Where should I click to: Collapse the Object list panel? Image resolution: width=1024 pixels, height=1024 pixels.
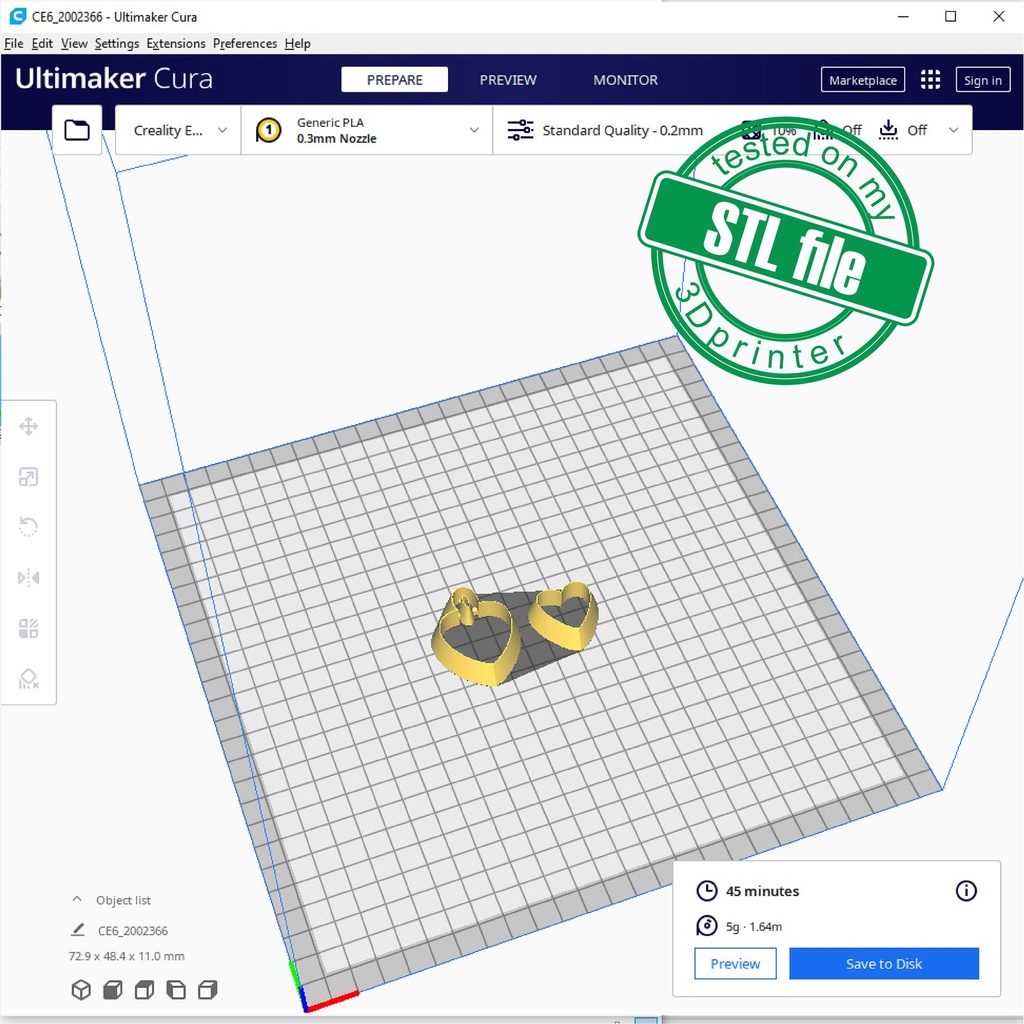[x=77, y=900]
